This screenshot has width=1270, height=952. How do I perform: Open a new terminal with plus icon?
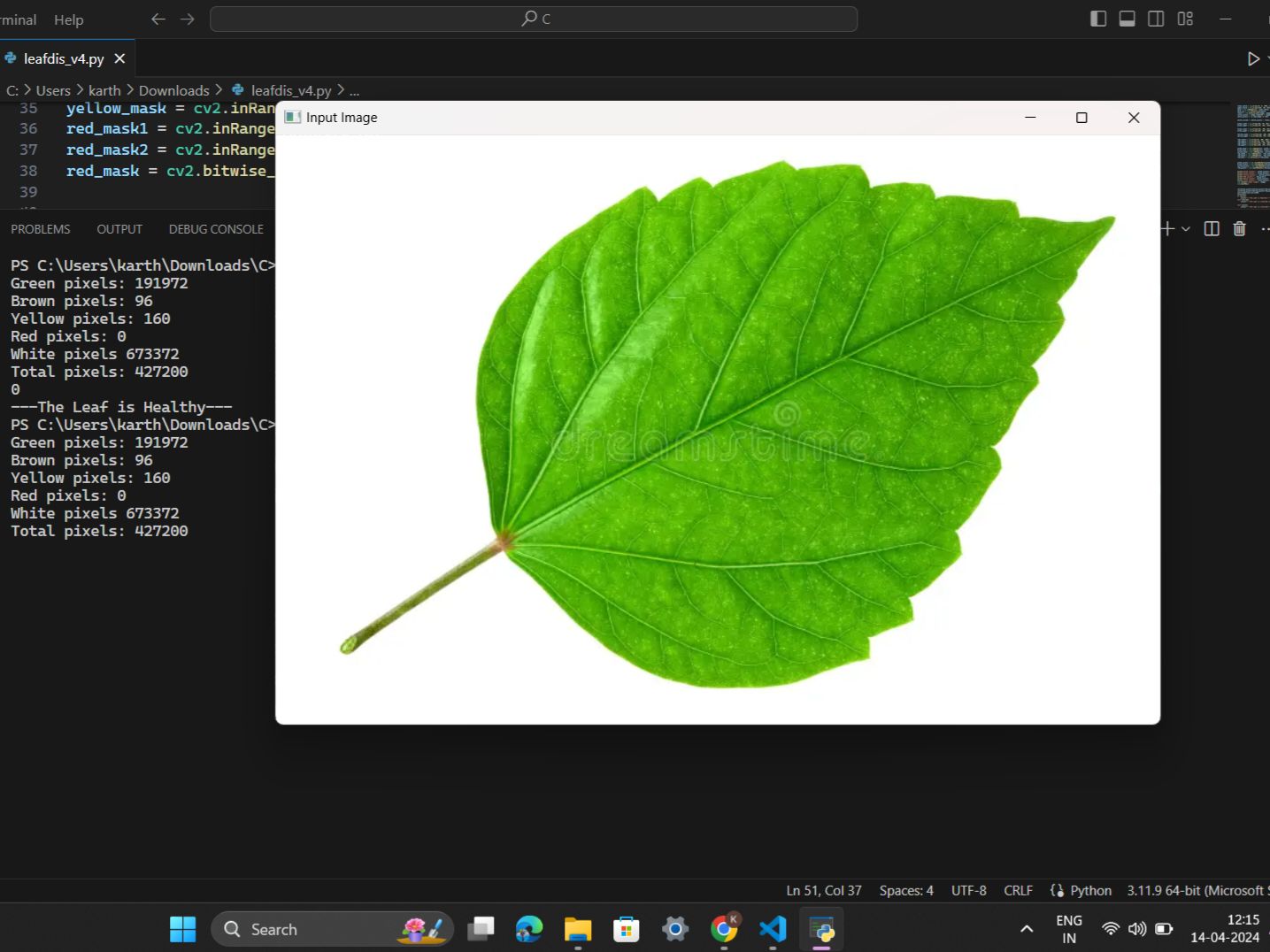point(1167,228)
